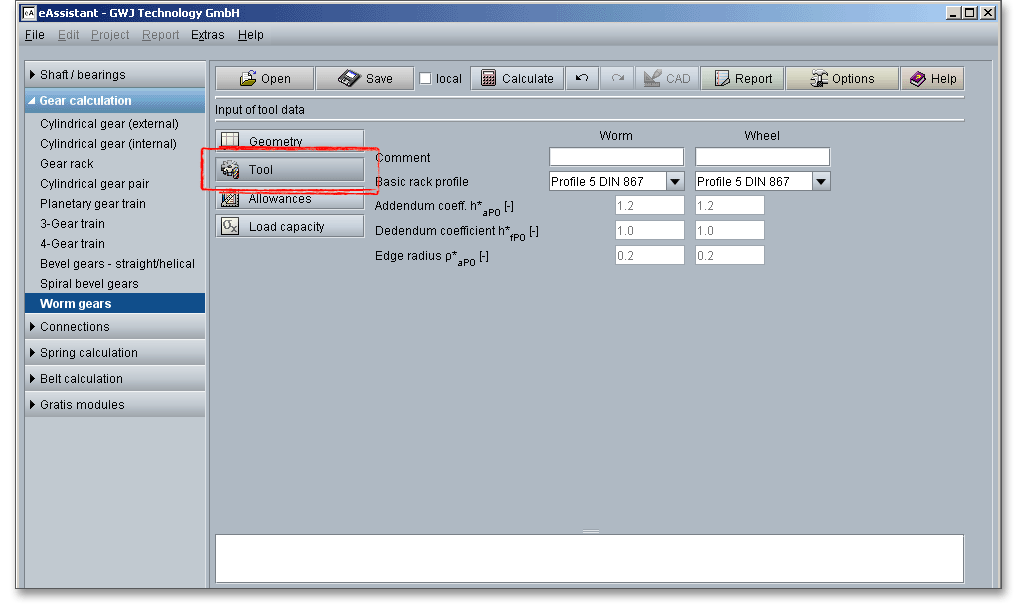
Task: Open the Extras menu
Action: pyautogui.click(x=208, y=35)
